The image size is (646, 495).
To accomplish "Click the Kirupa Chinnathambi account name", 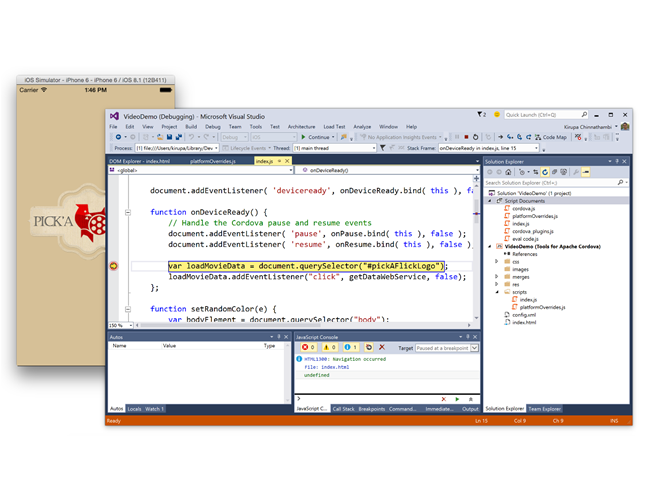I will tap(588, 127).
